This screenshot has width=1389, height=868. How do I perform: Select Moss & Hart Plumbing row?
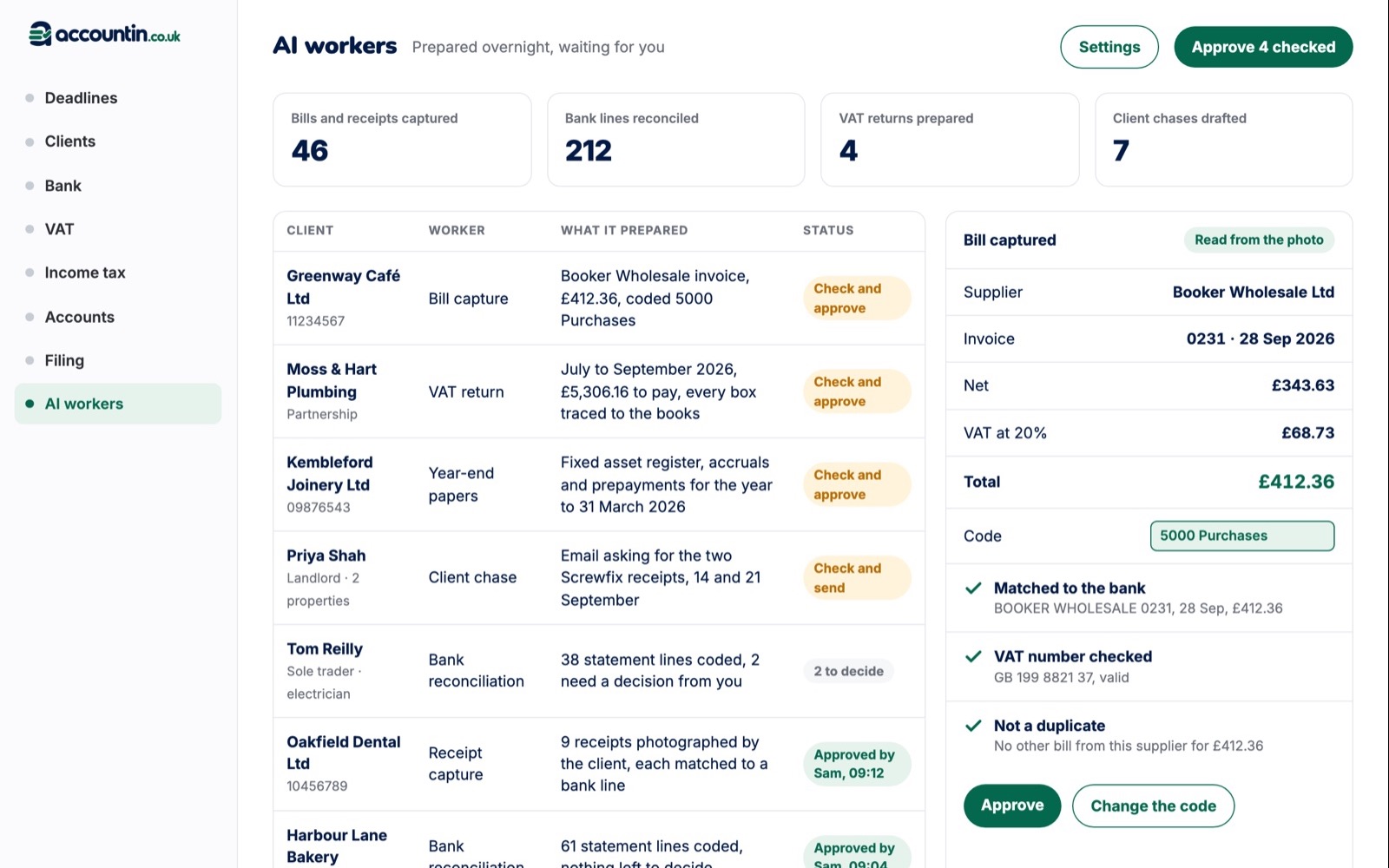599,391
